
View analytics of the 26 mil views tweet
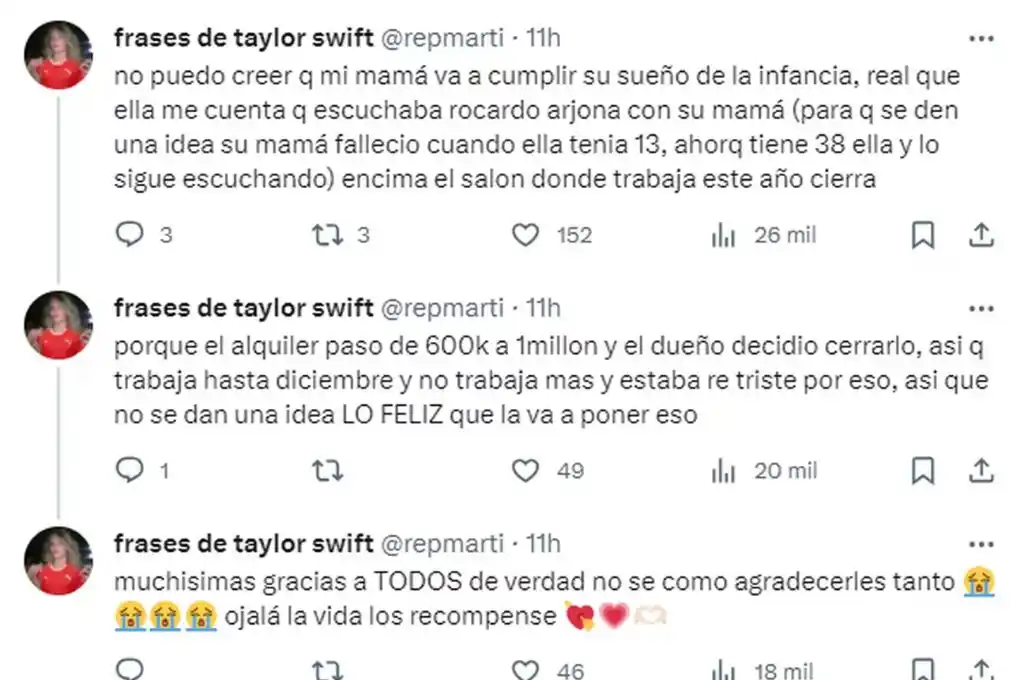tap(723, 235)
